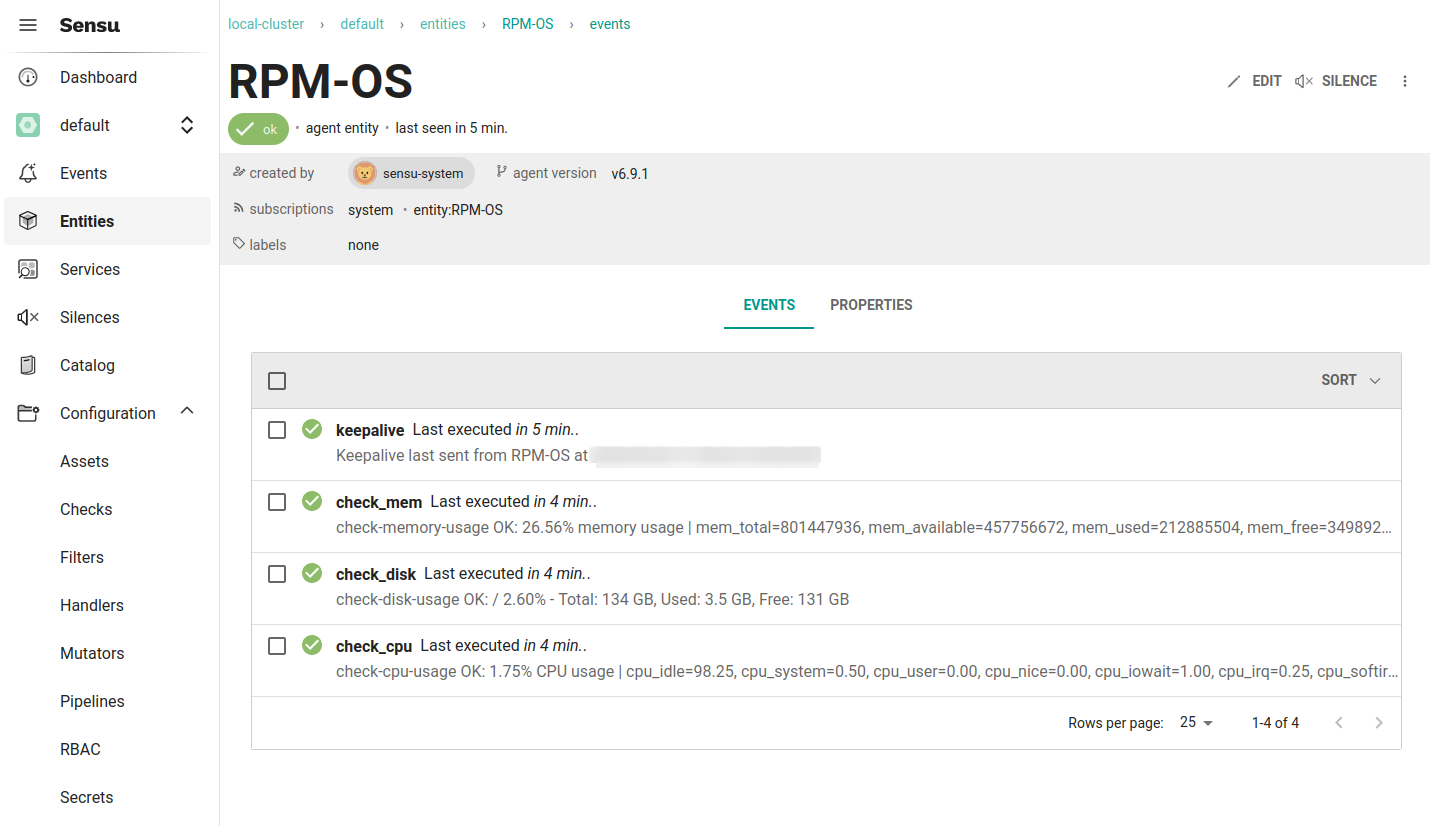Image resolution: width=1430 pixels, height=826 pixels.
Task: Switch to the PROPERTIES tab
Action: pyautogui.click(x=871, y=305)
